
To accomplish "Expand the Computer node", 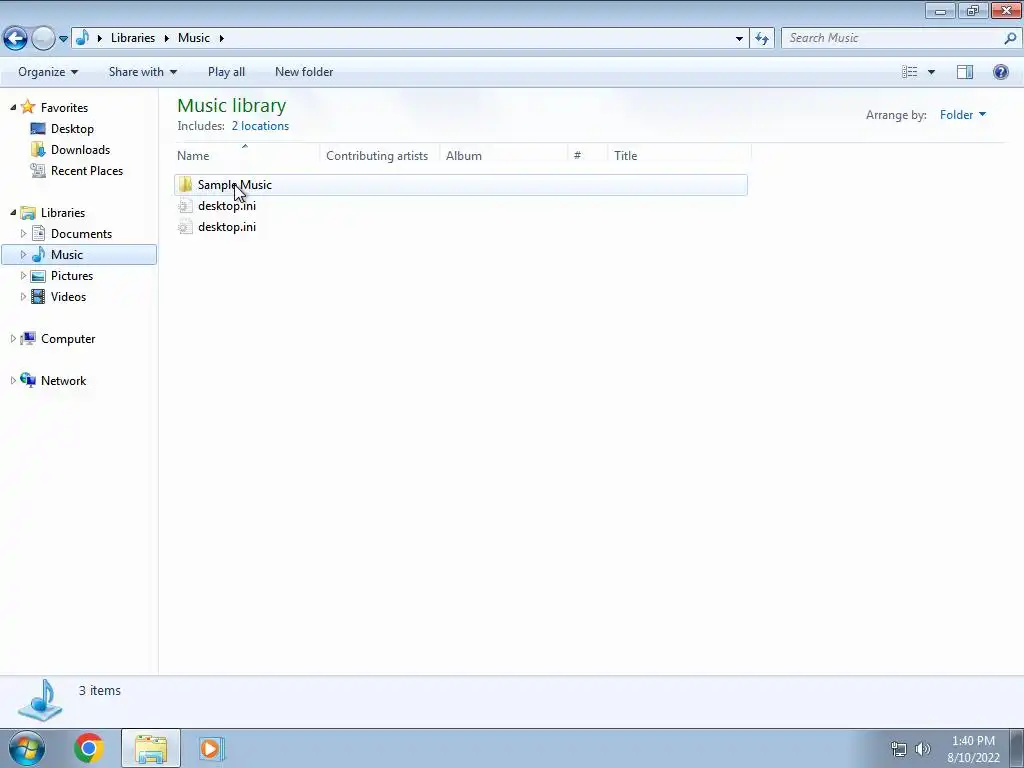I will click(13, 338).
